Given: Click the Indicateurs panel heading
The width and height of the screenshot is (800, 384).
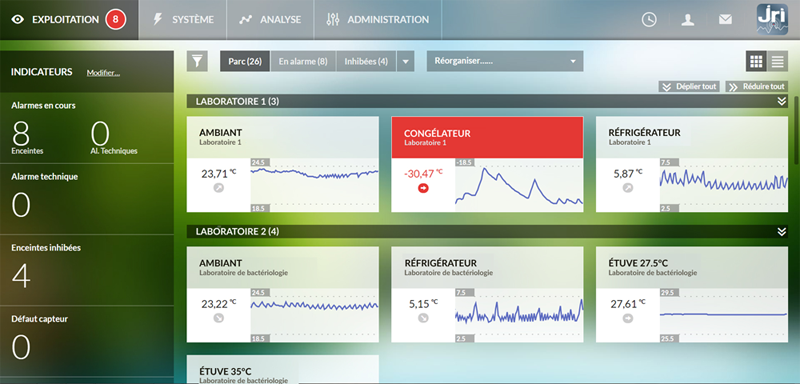Looking at the screenshot, I should [41, 72].
